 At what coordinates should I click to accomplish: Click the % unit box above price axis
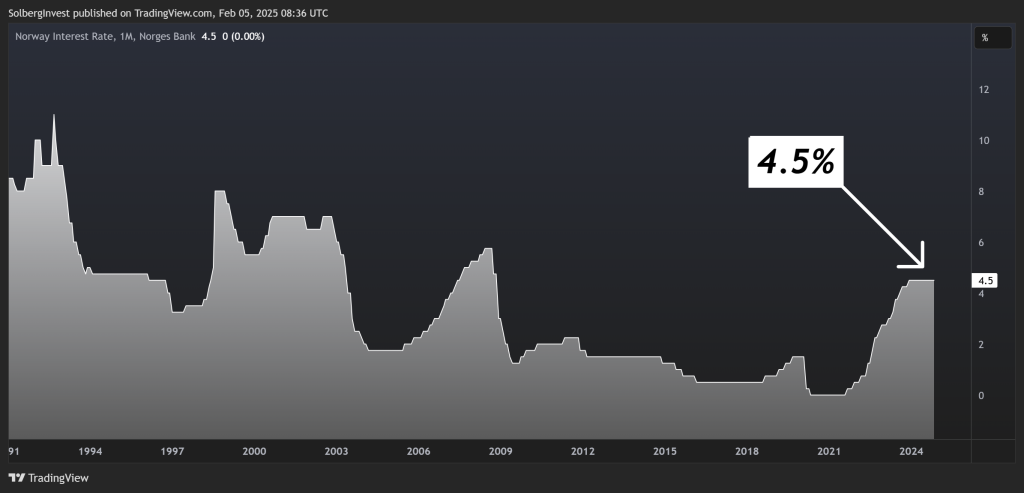point(985,37)
